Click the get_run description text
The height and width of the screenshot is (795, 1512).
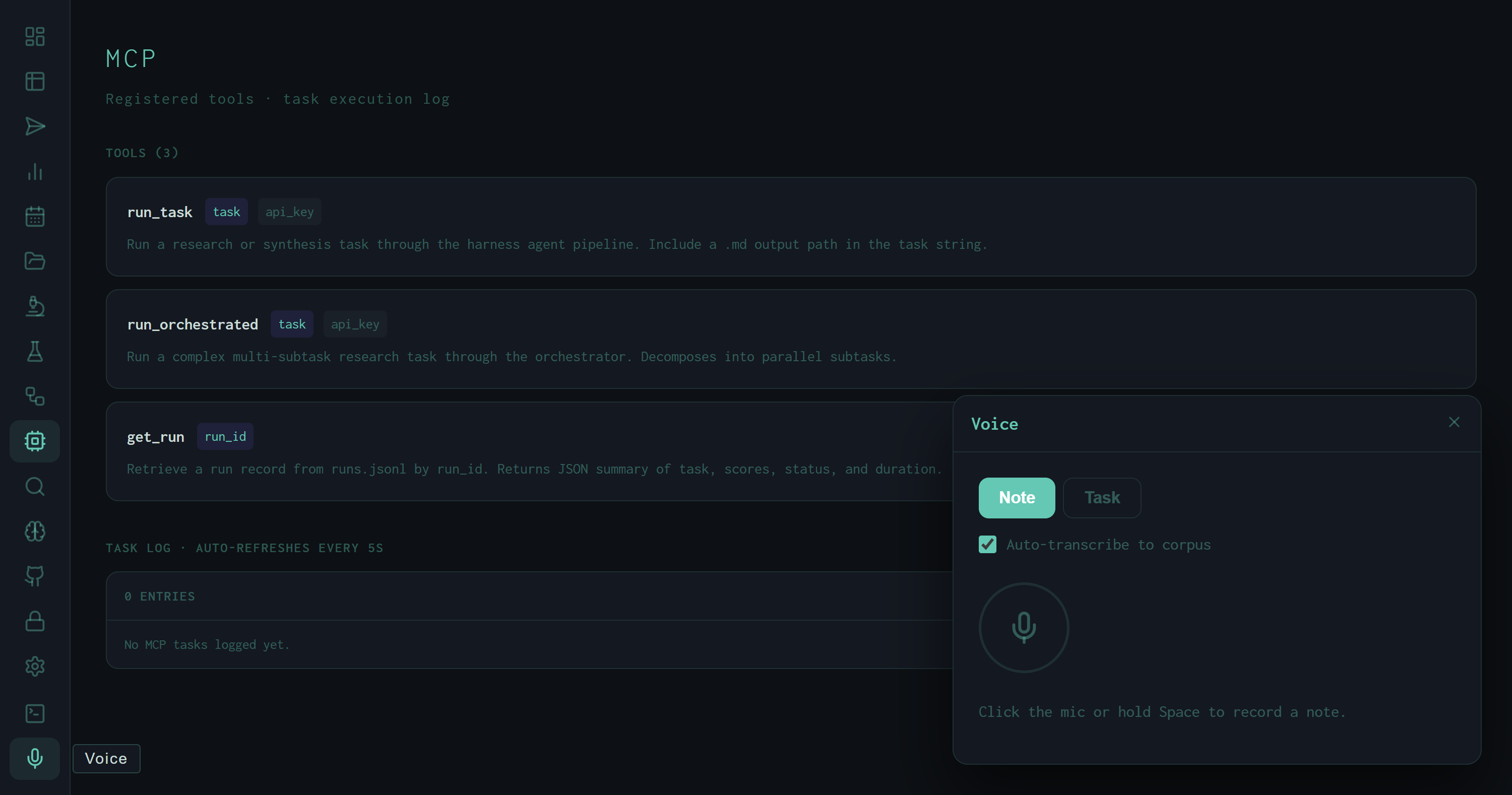(x=534, y=469)
